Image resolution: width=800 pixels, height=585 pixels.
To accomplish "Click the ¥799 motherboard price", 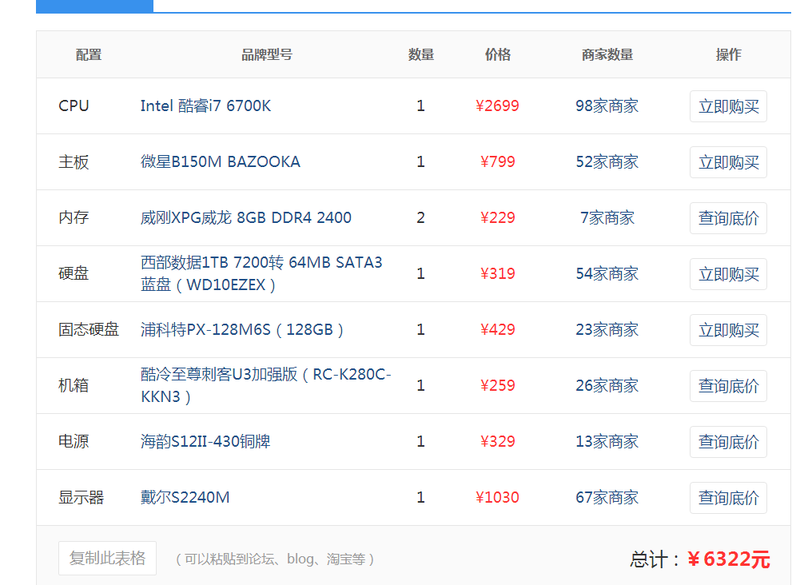I will pyautogui.click(x=497, y=162).
